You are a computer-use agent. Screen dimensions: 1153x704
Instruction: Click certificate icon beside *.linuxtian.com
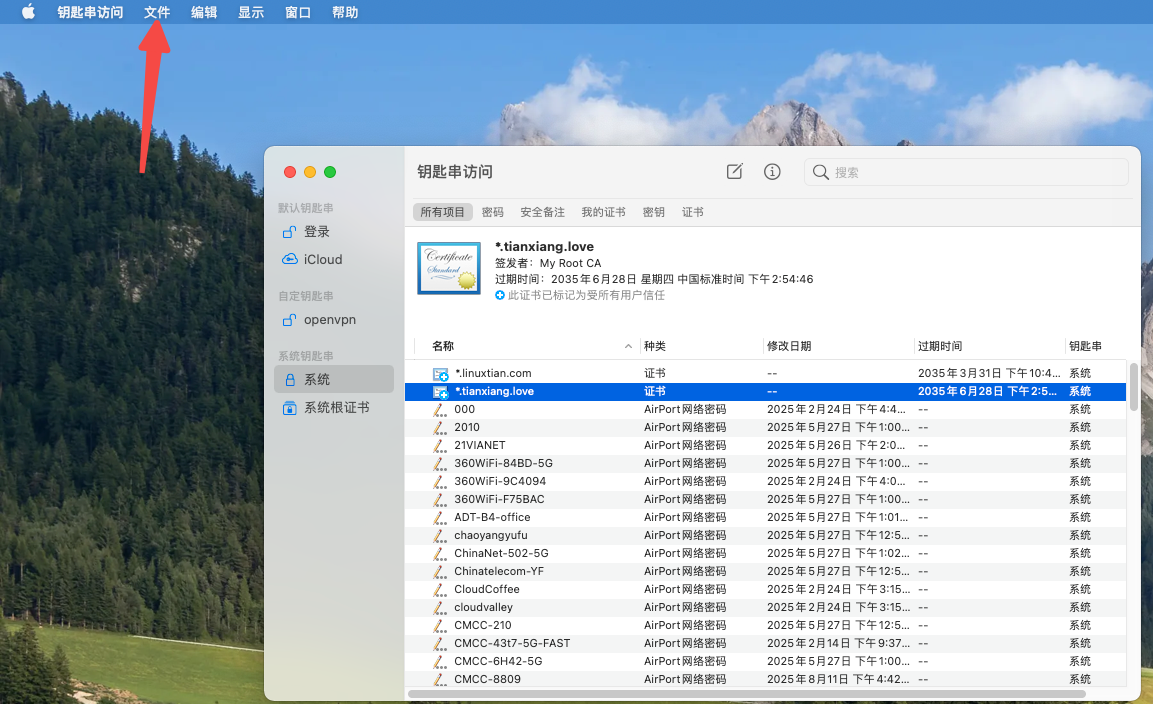point(440,374)
